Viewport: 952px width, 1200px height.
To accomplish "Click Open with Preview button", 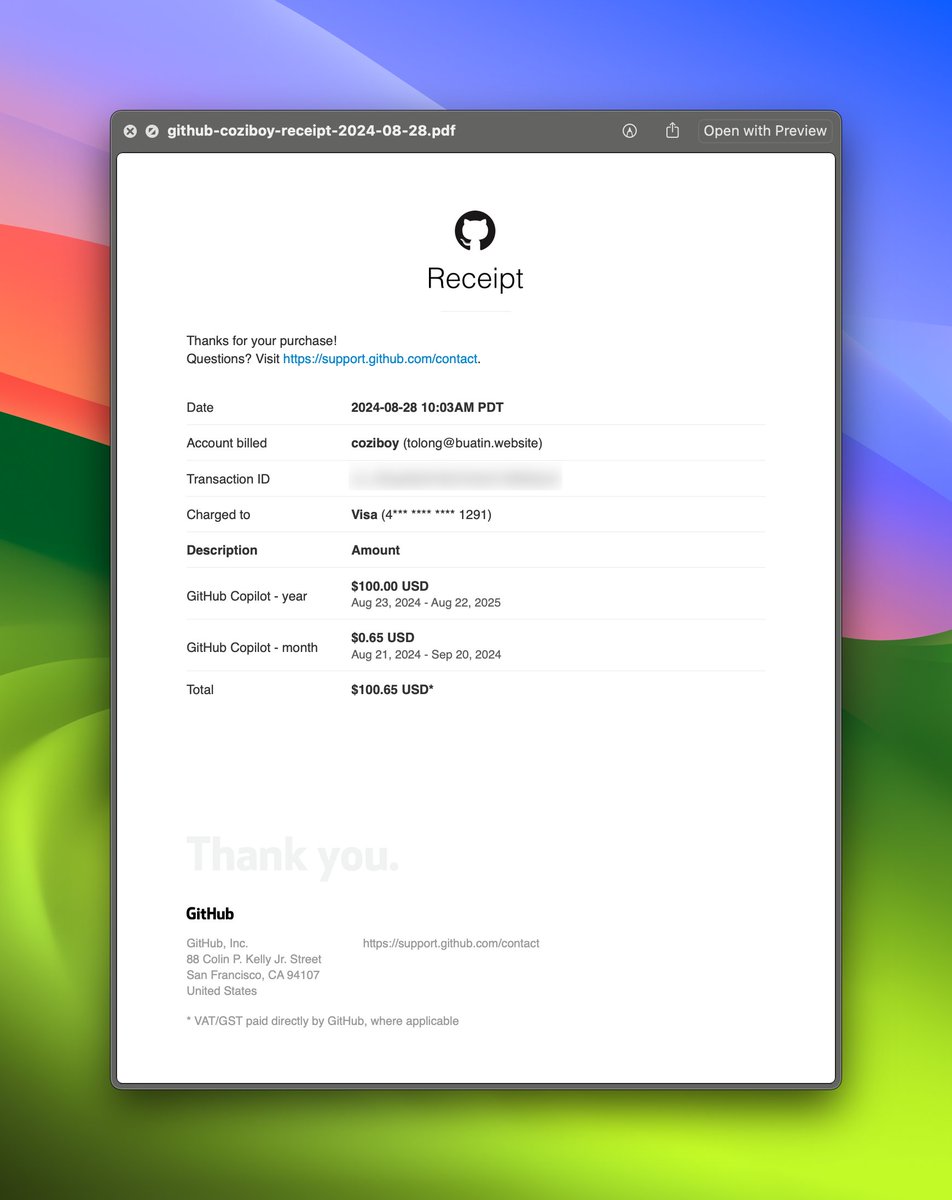I will (x=765, y=131).
